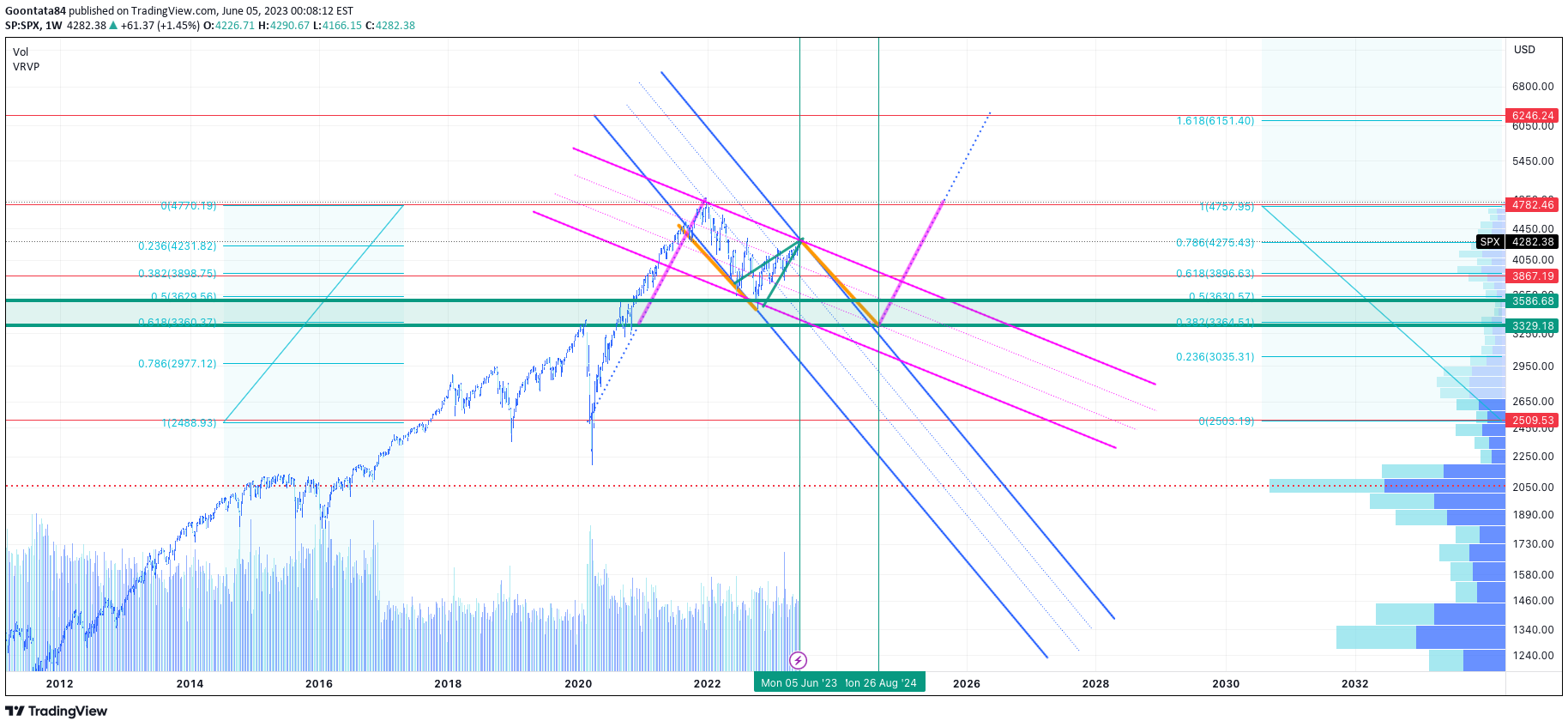Click 4450.00 on the price scale

pos(1533,229)
